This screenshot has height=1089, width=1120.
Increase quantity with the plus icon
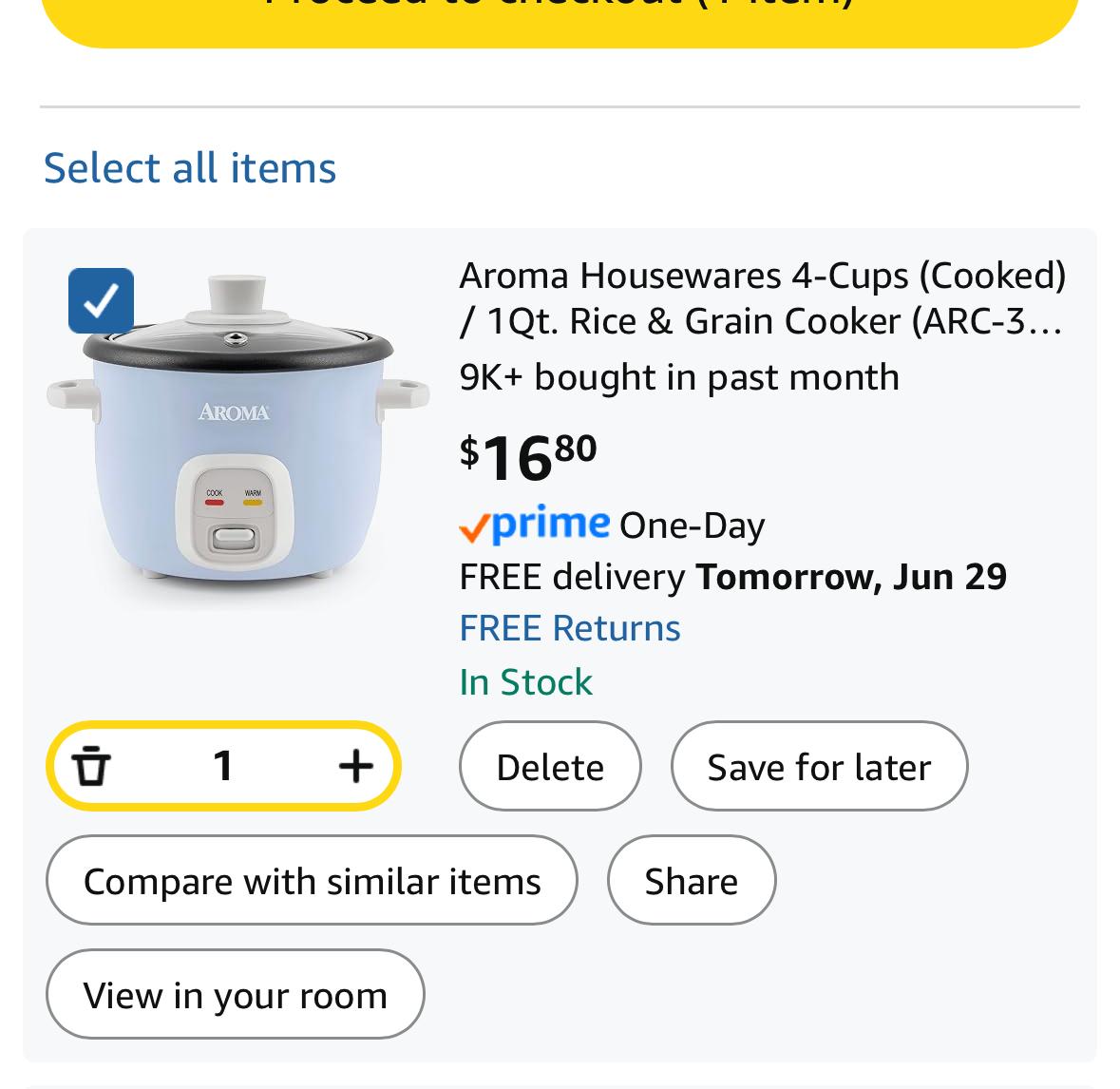(x=355, y=766)
